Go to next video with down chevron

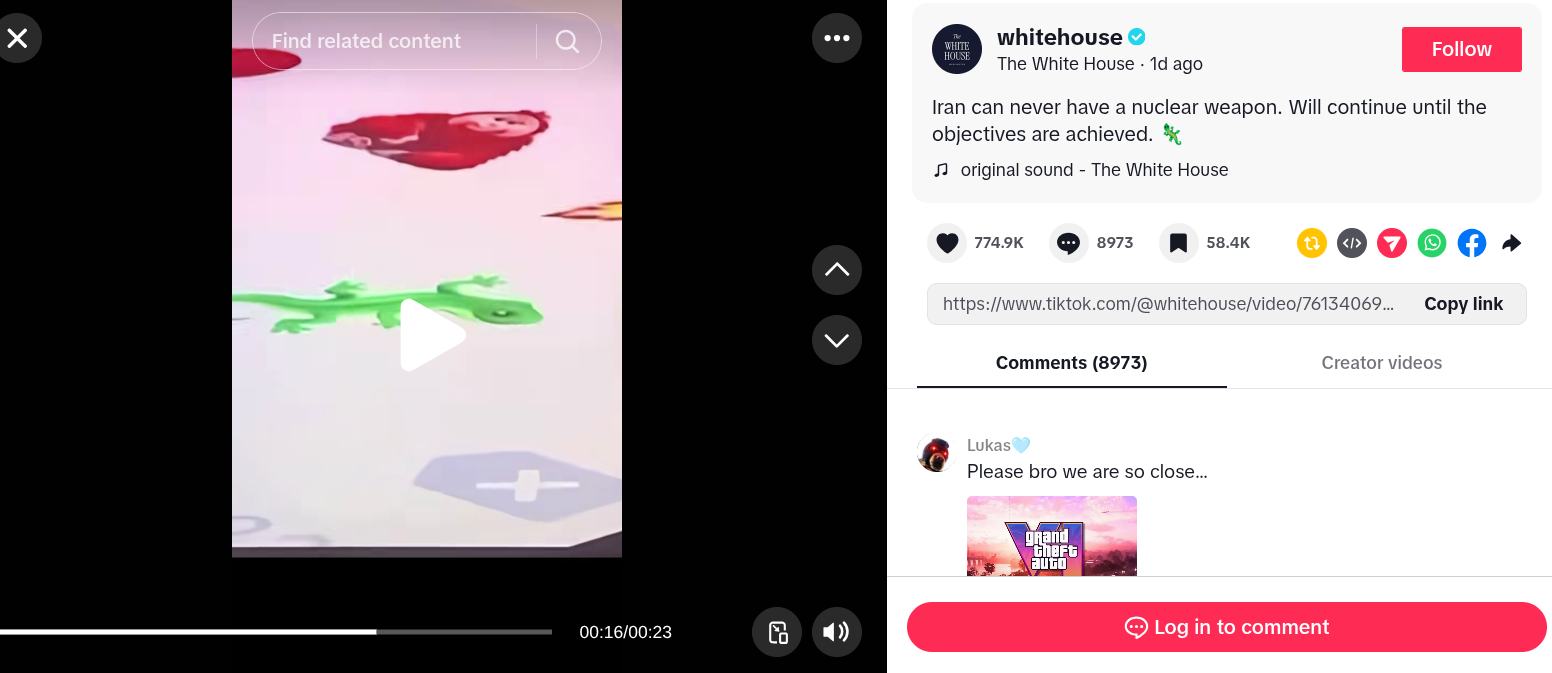[x=837, y=340]
